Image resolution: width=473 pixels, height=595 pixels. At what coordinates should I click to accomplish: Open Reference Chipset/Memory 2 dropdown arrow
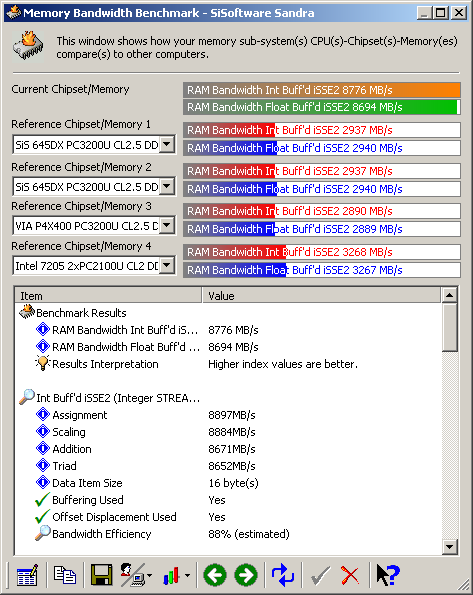click(x=167, y=186)
